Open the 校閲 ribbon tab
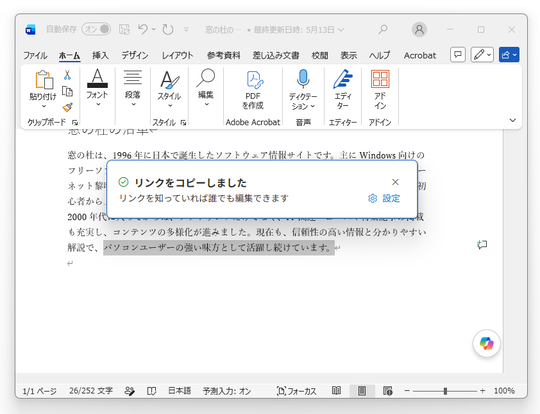The image size is (540, 414). pos(320,55)
